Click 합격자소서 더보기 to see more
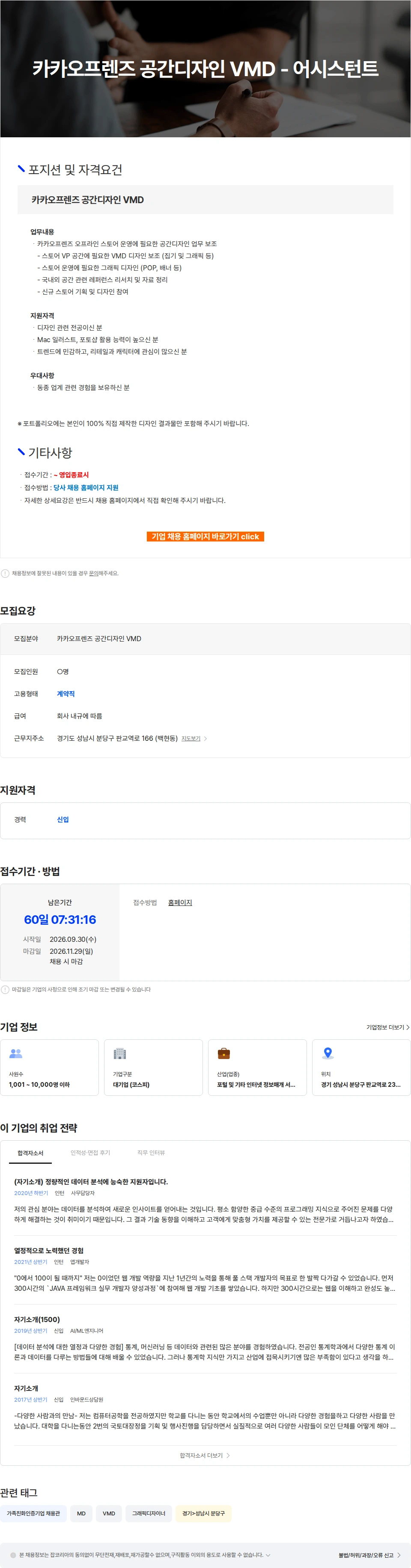The image size is (411, 1568). (x=205, y=1456)
